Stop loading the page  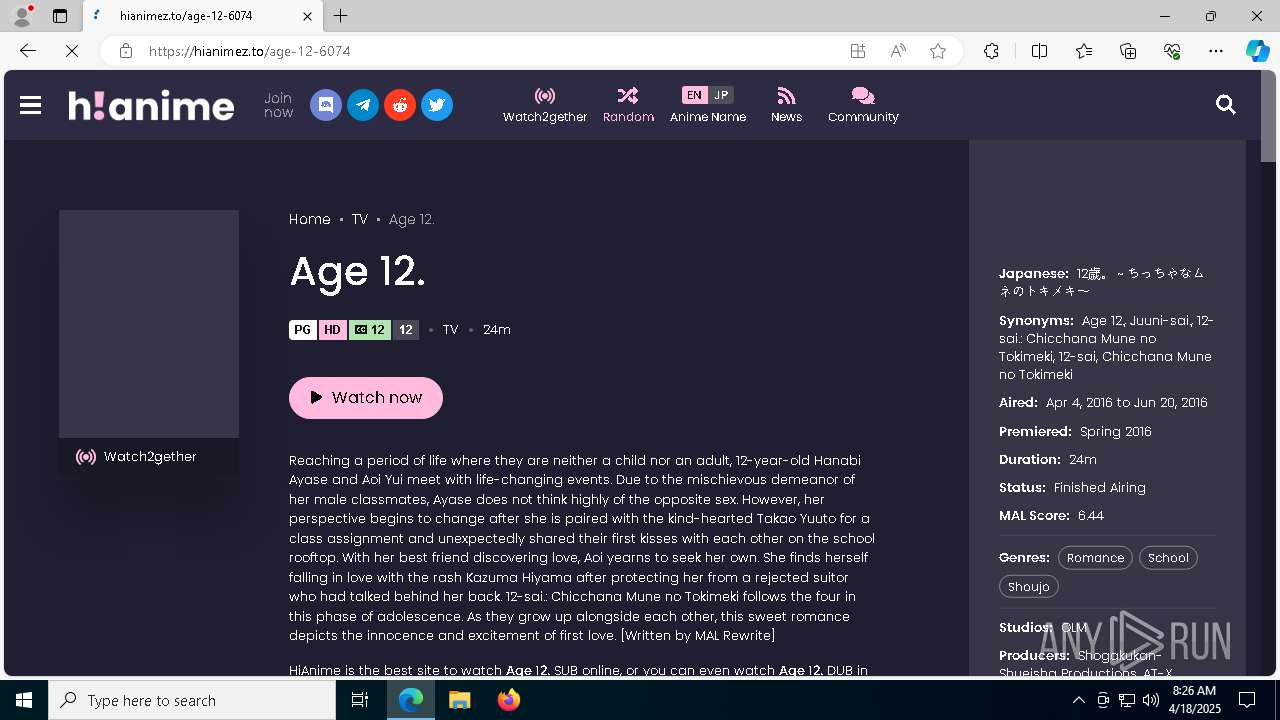71,51
